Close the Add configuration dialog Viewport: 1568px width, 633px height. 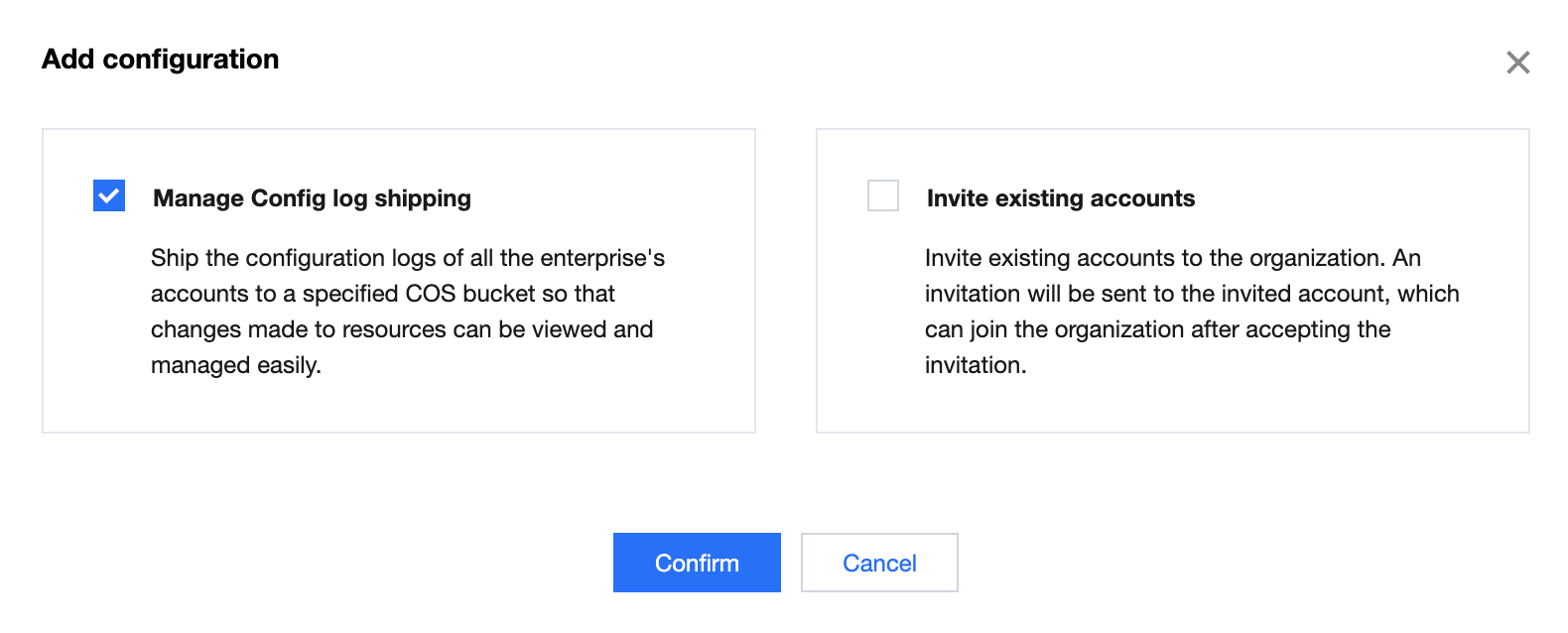point(1517,63)
